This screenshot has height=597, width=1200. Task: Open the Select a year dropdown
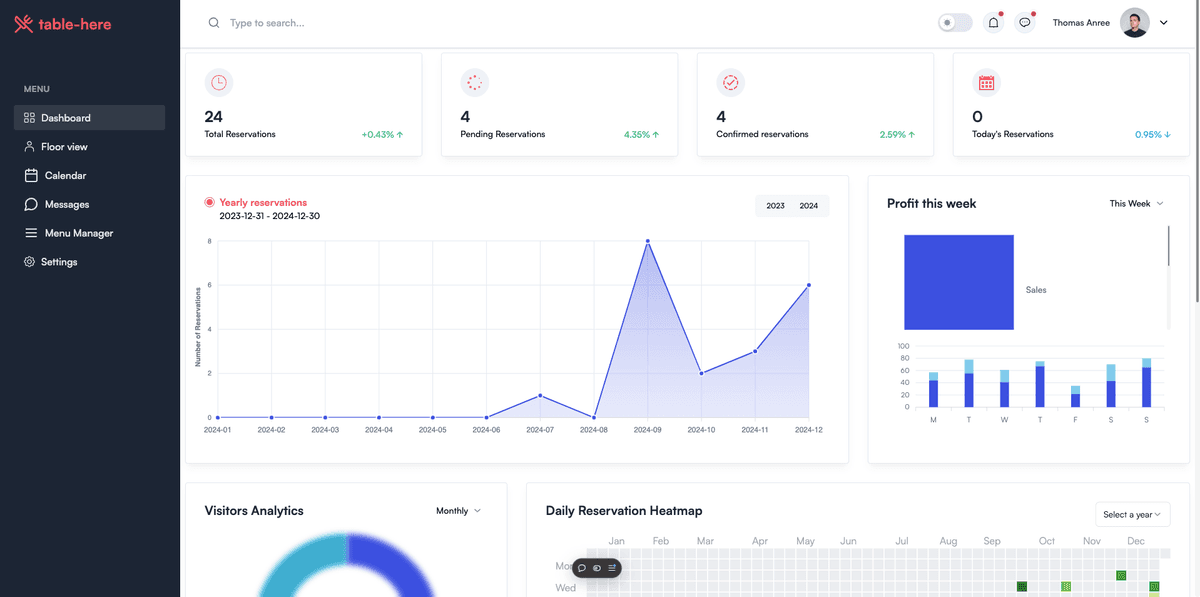tap(1132, 514)
